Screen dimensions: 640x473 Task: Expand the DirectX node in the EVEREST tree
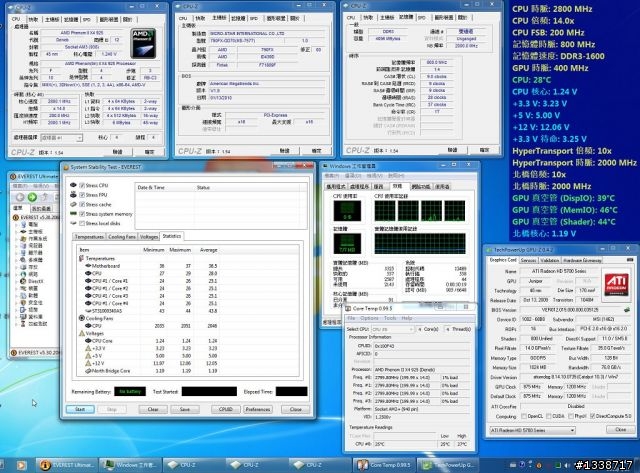click(17, 281)
